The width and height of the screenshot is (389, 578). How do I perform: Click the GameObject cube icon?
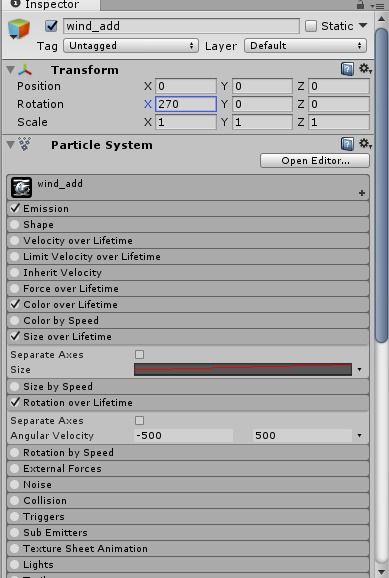pos(19,29)
